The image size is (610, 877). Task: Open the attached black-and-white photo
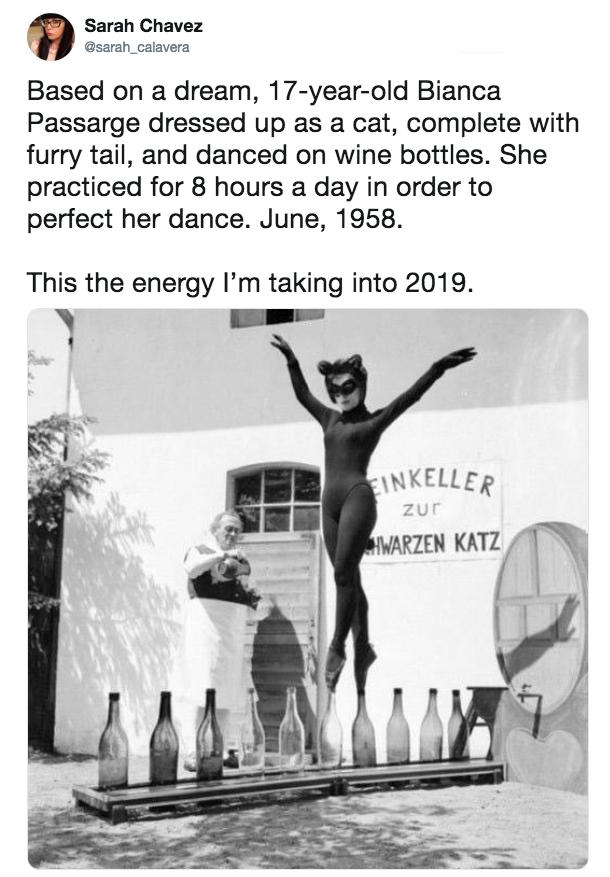(308, 588)
